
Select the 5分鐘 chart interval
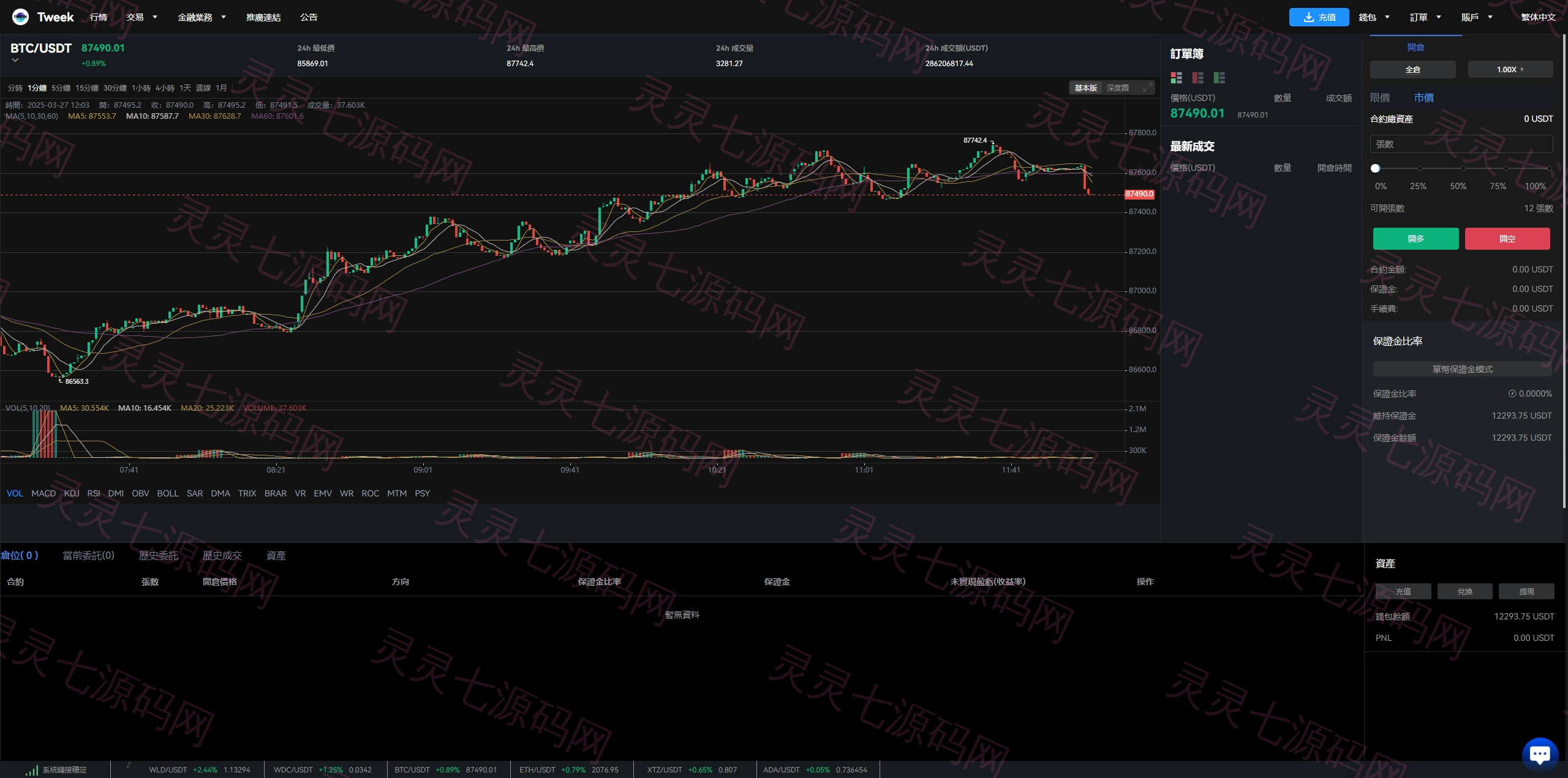click(61, 88)
